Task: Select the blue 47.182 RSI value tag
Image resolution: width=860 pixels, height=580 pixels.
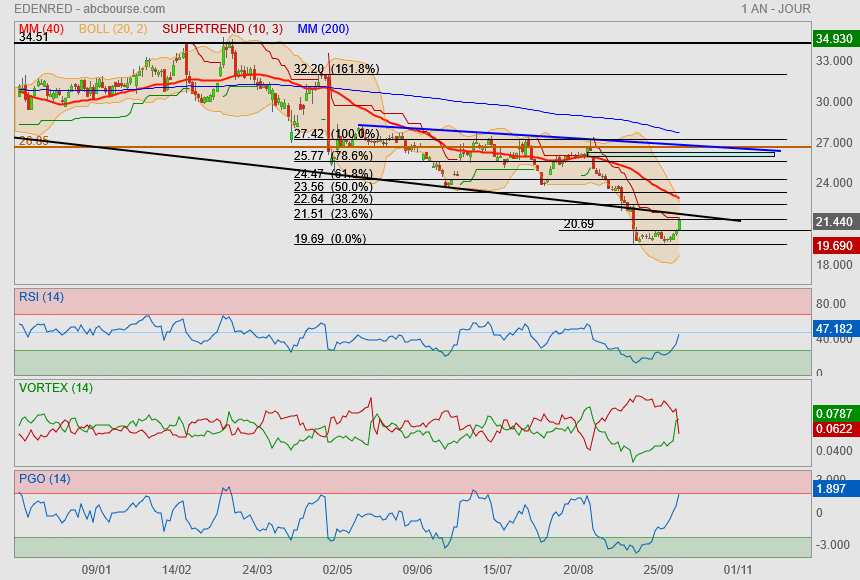Action: tap(834, 328)
